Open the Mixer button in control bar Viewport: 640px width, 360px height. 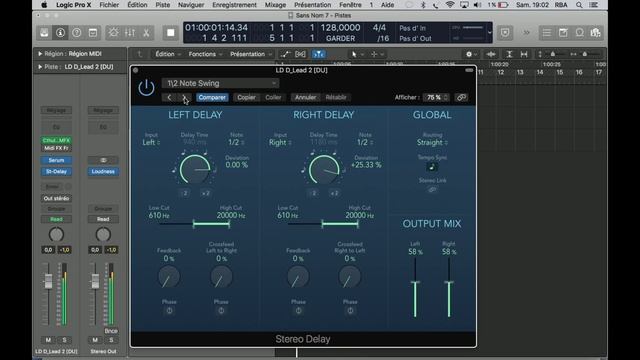tap(130, 33)
